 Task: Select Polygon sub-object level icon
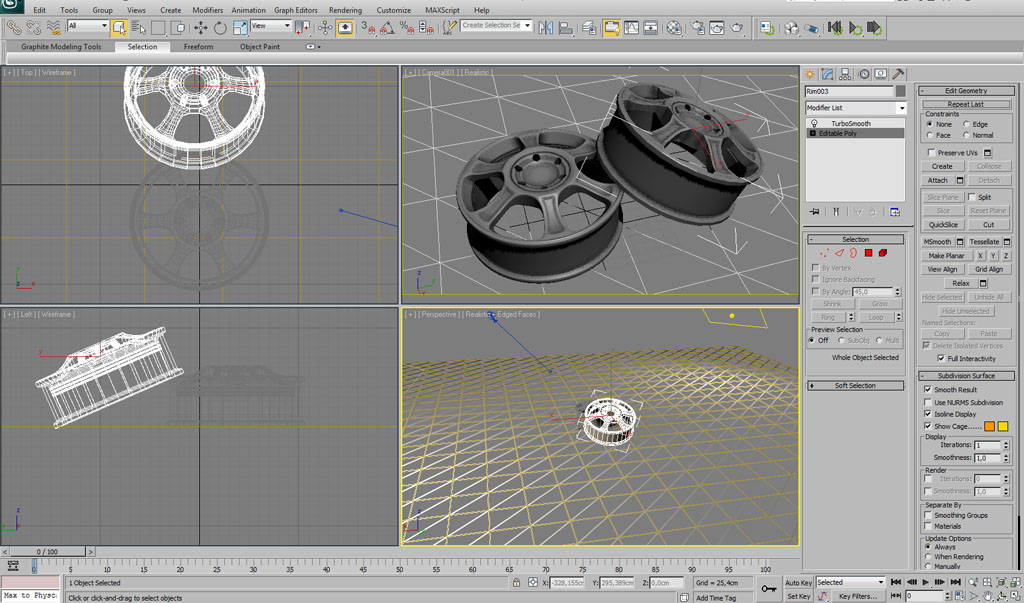click(869, 253)
